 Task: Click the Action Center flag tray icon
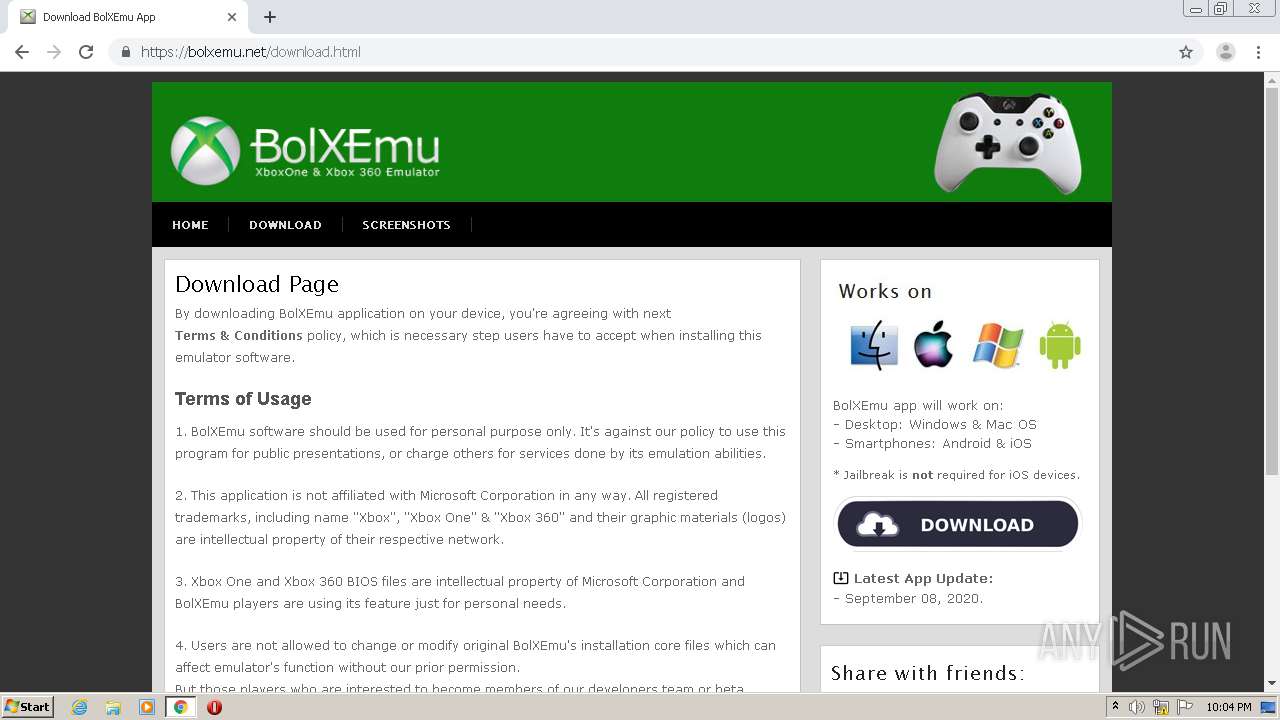tap(1184, 707)
